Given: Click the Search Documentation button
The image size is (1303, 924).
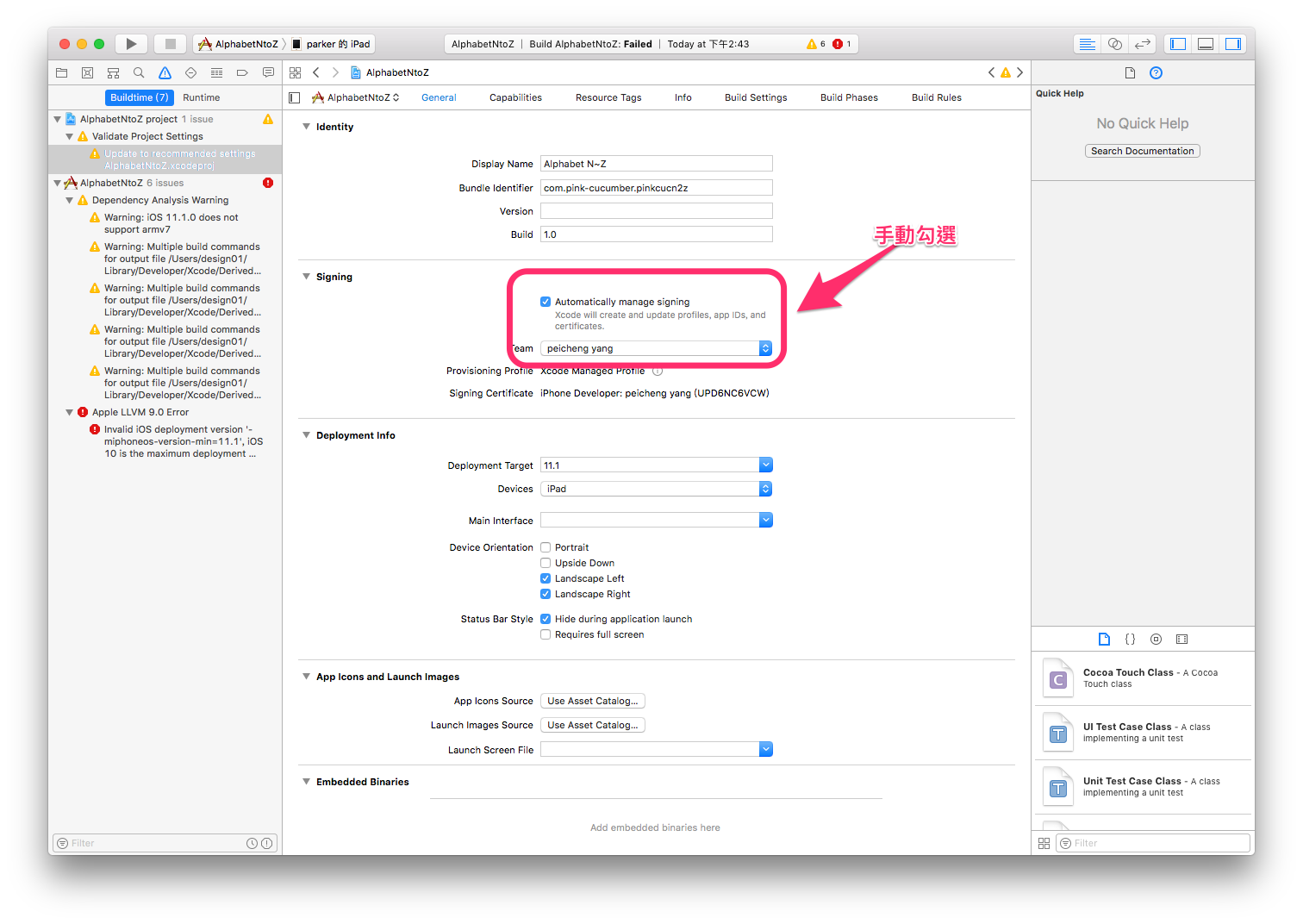Looking at the screenshot, I should [1142, 151].
